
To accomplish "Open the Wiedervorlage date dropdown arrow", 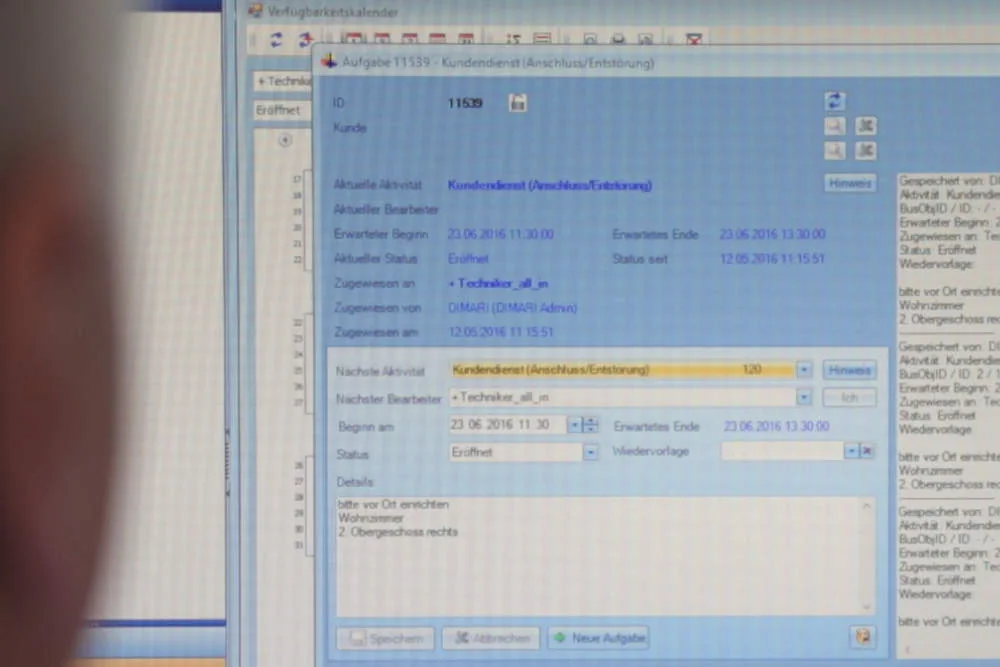I will [x=851, y=451].
